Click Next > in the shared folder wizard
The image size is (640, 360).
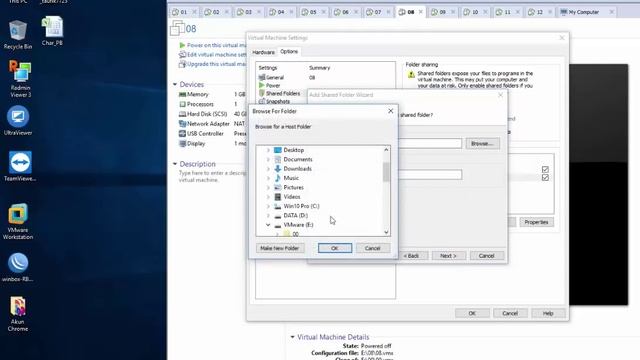point(448,256)
